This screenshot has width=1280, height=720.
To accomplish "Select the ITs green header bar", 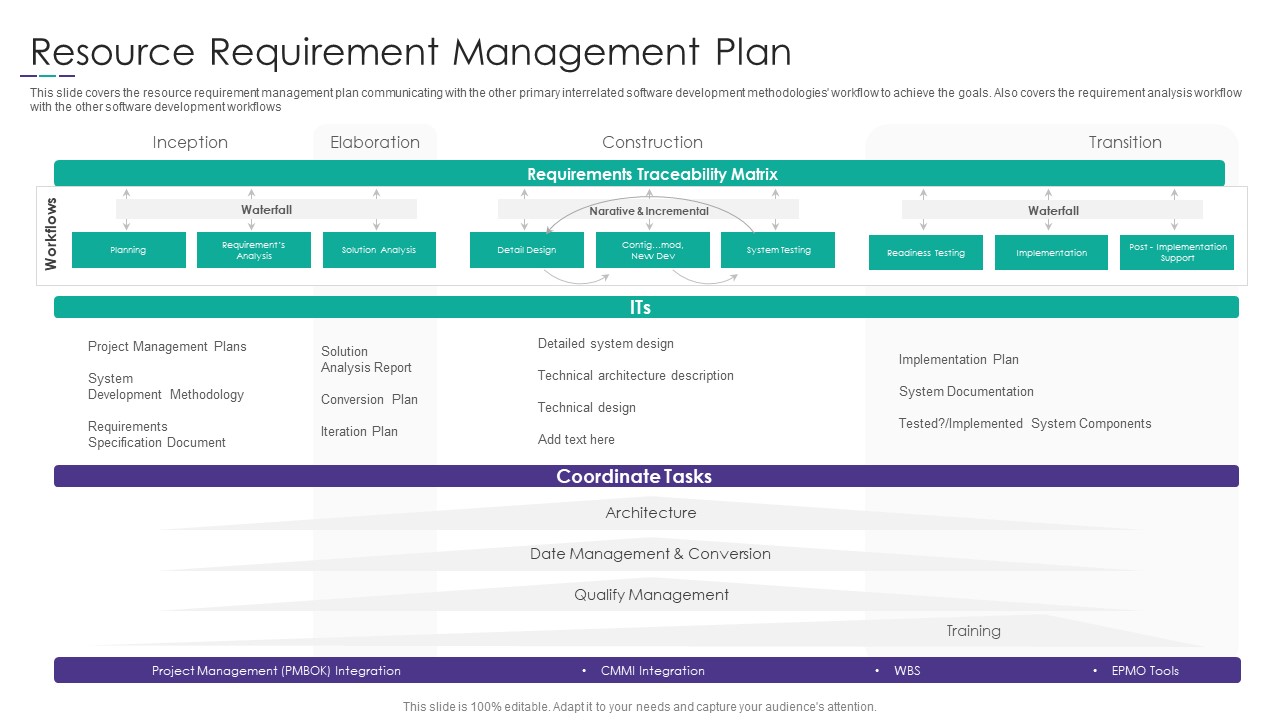I will coord(646,307).
